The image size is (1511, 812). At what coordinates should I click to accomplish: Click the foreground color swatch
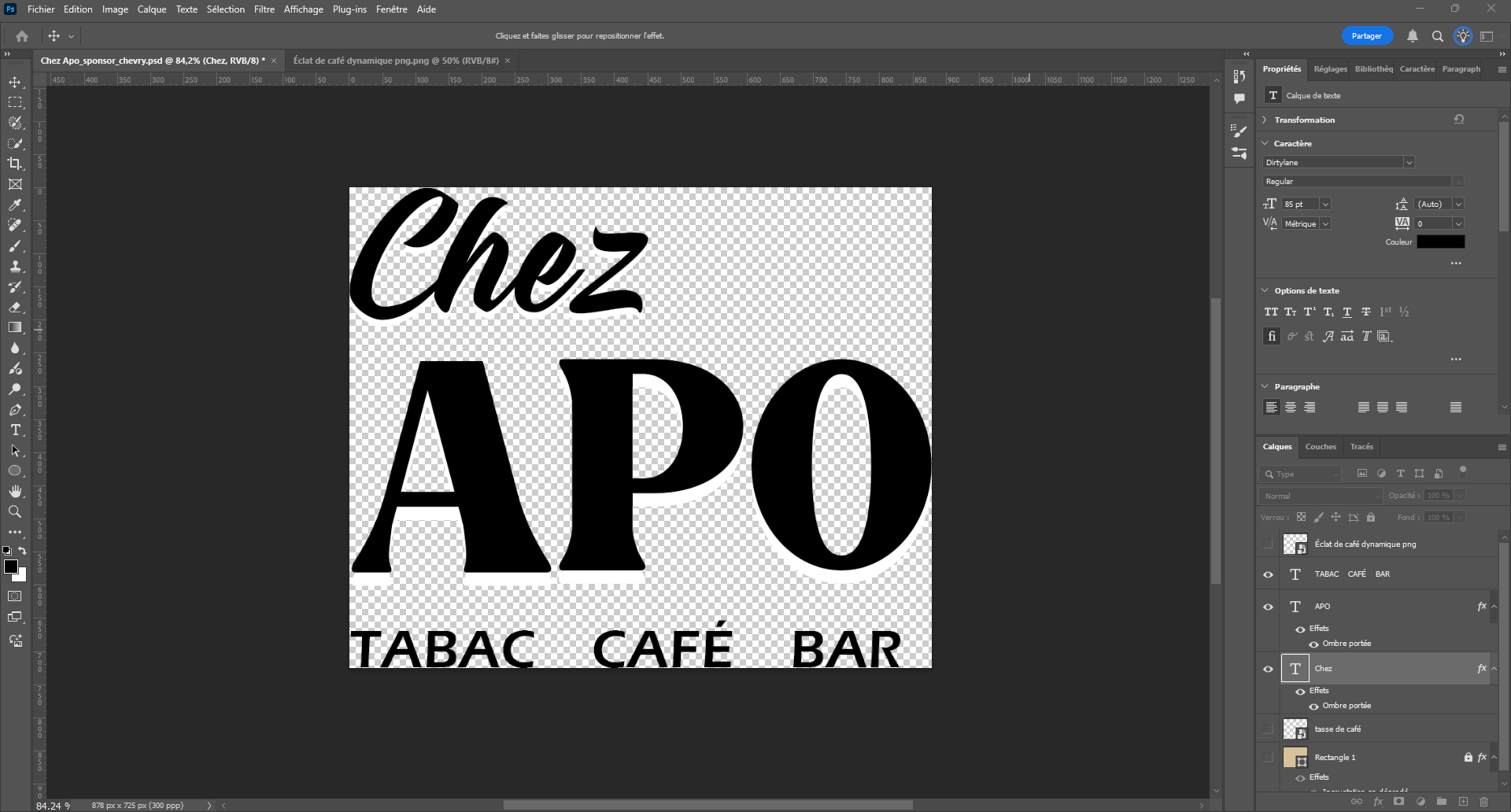click(11, 567)
